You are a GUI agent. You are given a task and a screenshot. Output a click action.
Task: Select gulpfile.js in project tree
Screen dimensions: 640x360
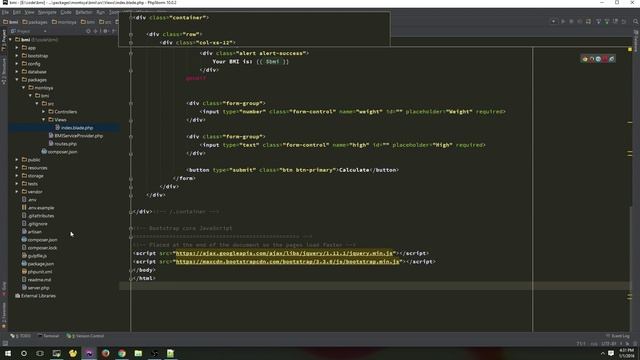click(37, 256)
